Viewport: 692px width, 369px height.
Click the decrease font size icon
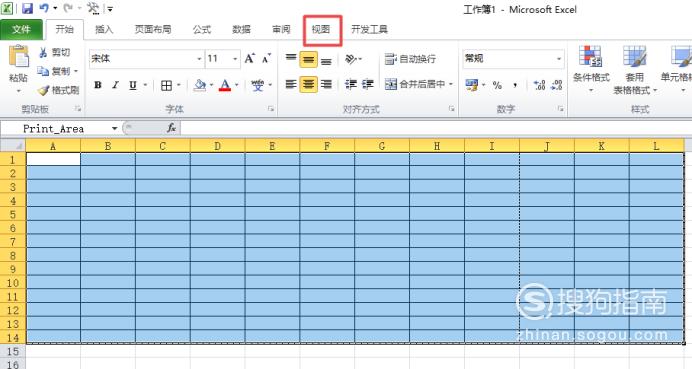[x=266, y=59]
